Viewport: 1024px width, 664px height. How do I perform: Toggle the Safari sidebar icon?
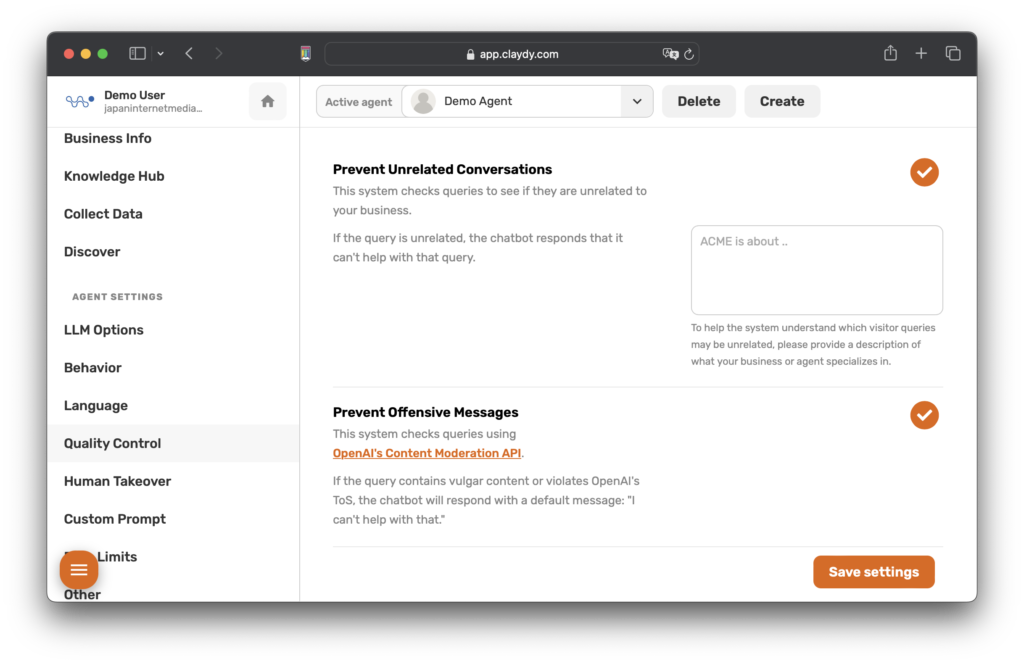(x=138, y=54)
